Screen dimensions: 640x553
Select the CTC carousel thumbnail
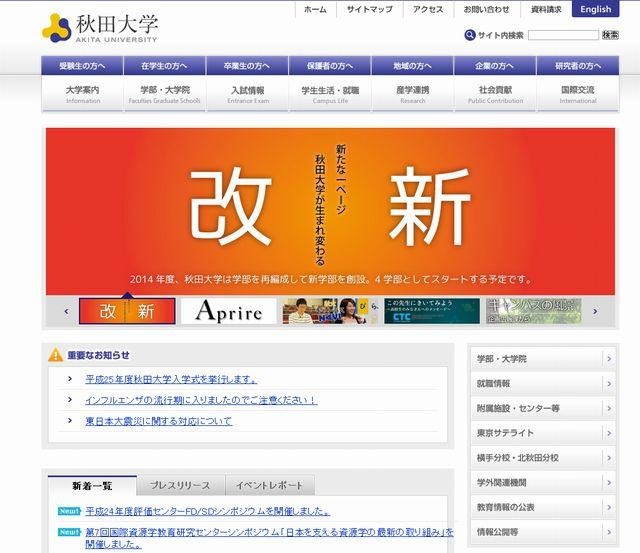[432, 311]
